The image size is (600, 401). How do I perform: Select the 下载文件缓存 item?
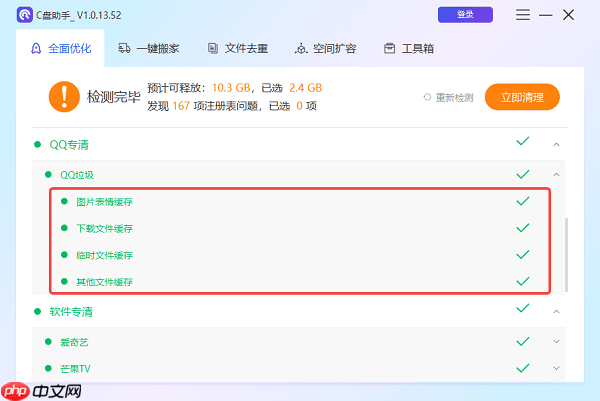[104, 228]
